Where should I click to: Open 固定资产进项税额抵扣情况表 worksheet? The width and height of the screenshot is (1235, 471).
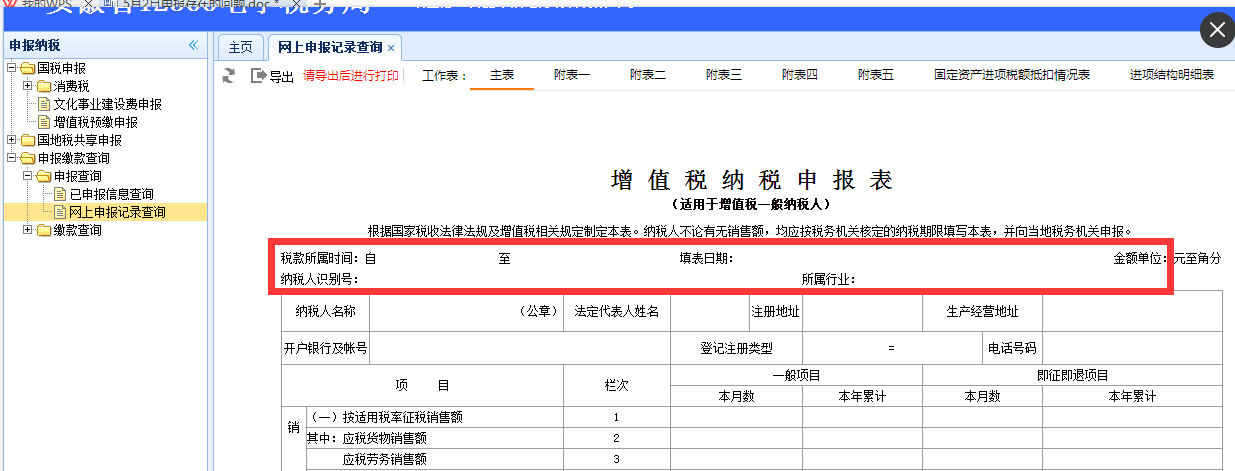pyautogui.click(x=1011, y=75)
